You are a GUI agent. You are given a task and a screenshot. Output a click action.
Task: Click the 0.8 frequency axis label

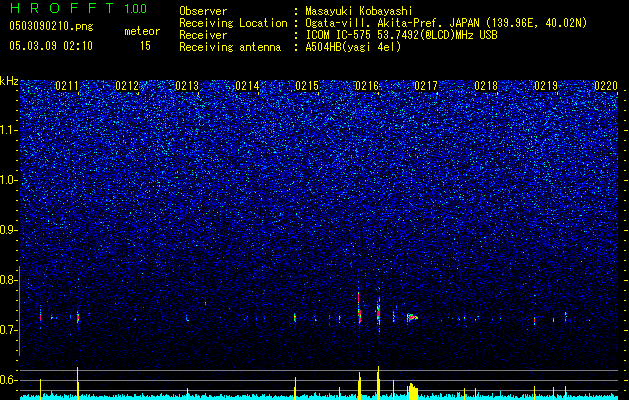click(9, 280)
